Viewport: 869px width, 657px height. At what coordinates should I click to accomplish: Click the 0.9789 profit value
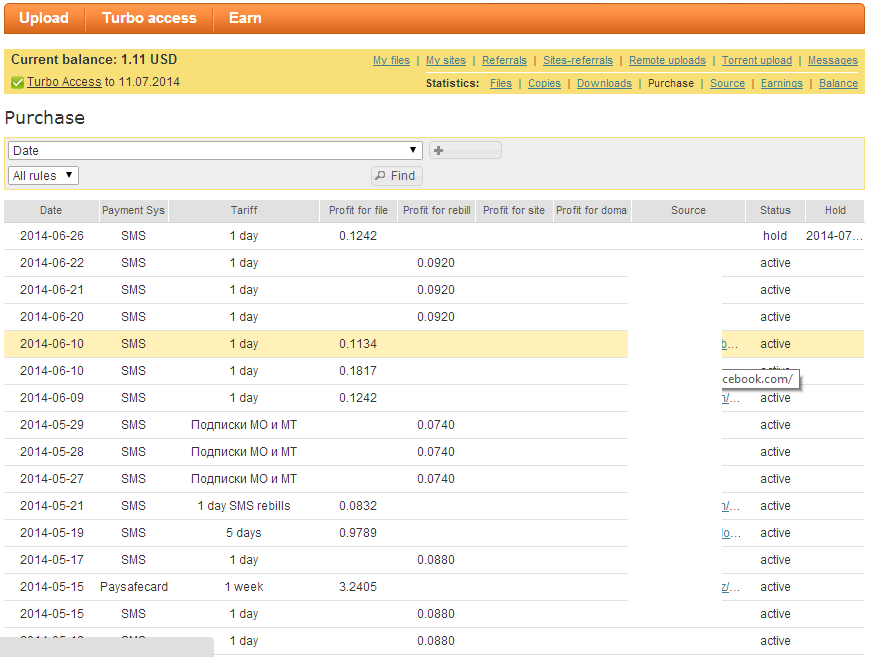tap(358, 533)
